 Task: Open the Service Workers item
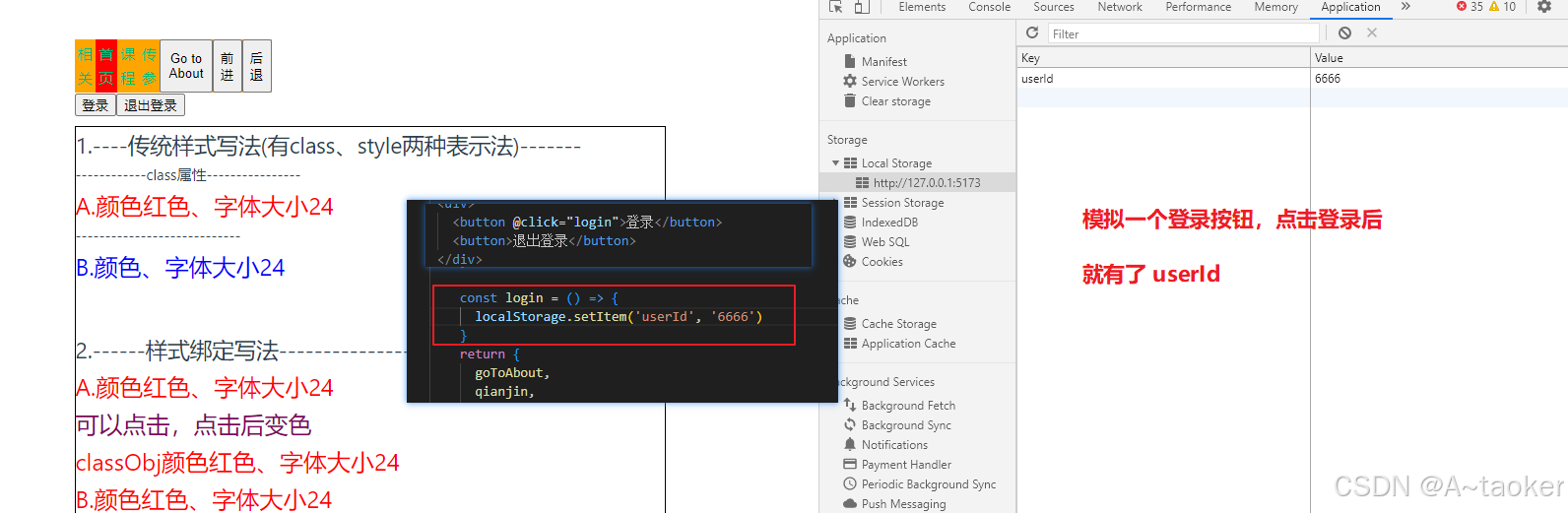[894, 81]
